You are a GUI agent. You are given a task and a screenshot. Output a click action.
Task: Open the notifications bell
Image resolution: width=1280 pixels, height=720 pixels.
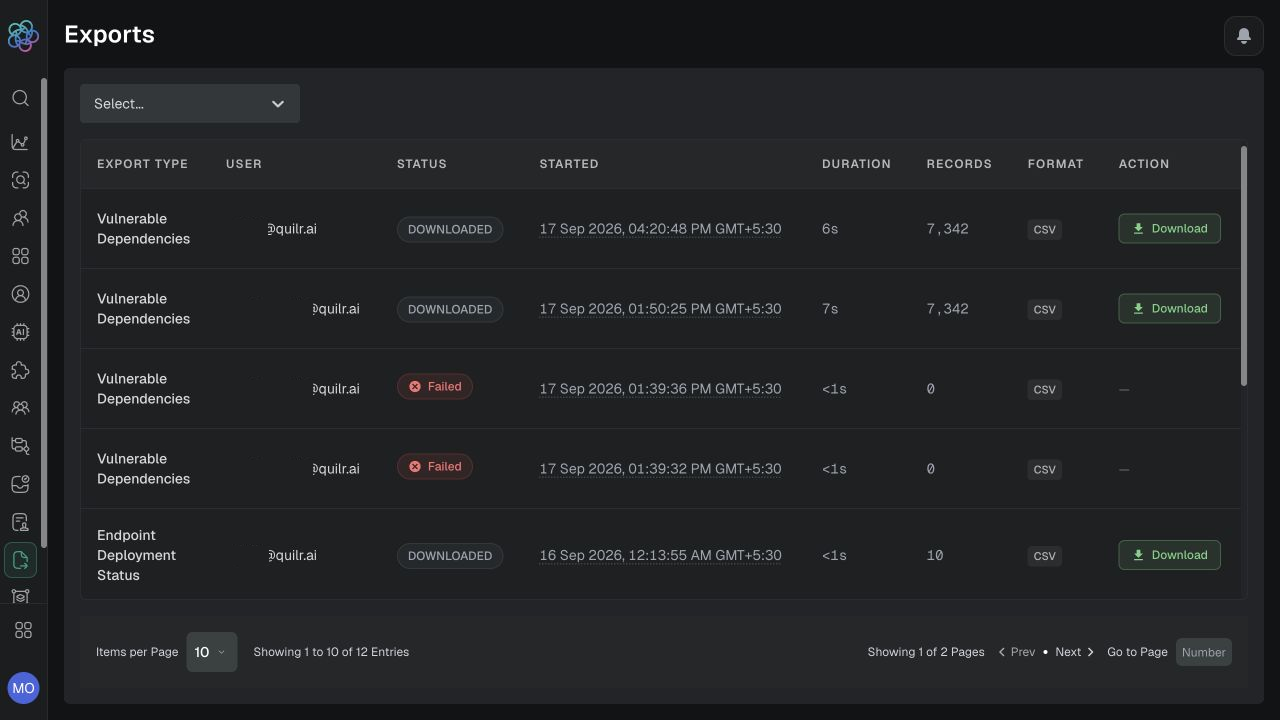1244,36
